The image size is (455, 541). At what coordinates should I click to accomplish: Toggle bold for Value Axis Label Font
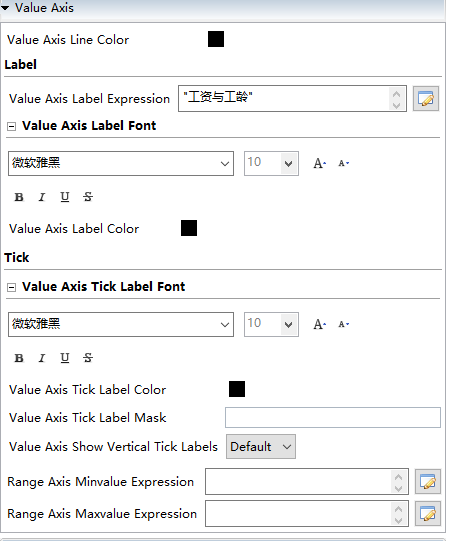pos(19,197)
